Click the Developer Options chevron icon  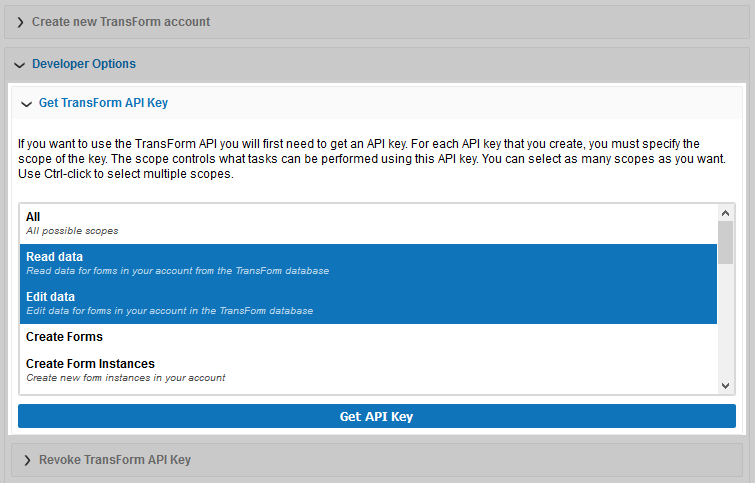(x=19, y=65)
